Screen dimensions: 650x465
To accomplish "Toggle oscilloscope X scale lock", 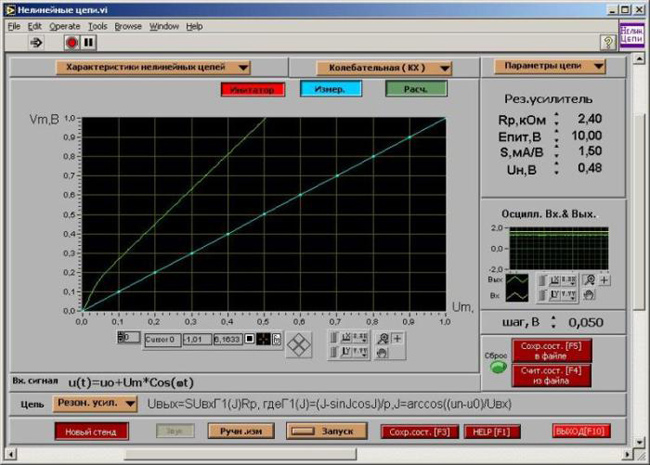I will pos(542,281).
